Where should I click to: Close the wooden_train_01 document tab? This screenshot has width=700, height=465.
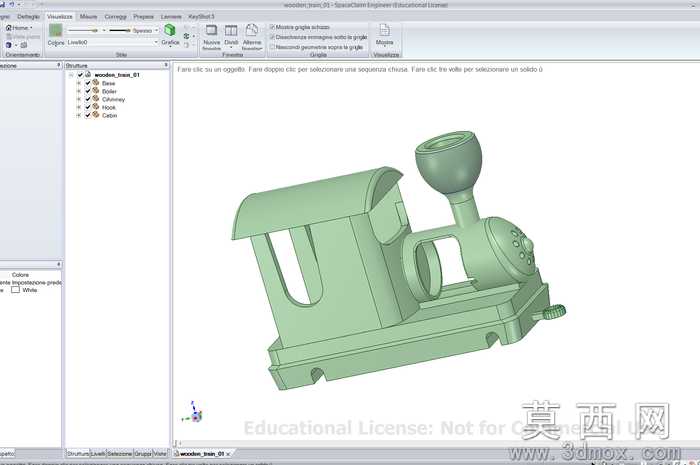[x=228, y=454]
